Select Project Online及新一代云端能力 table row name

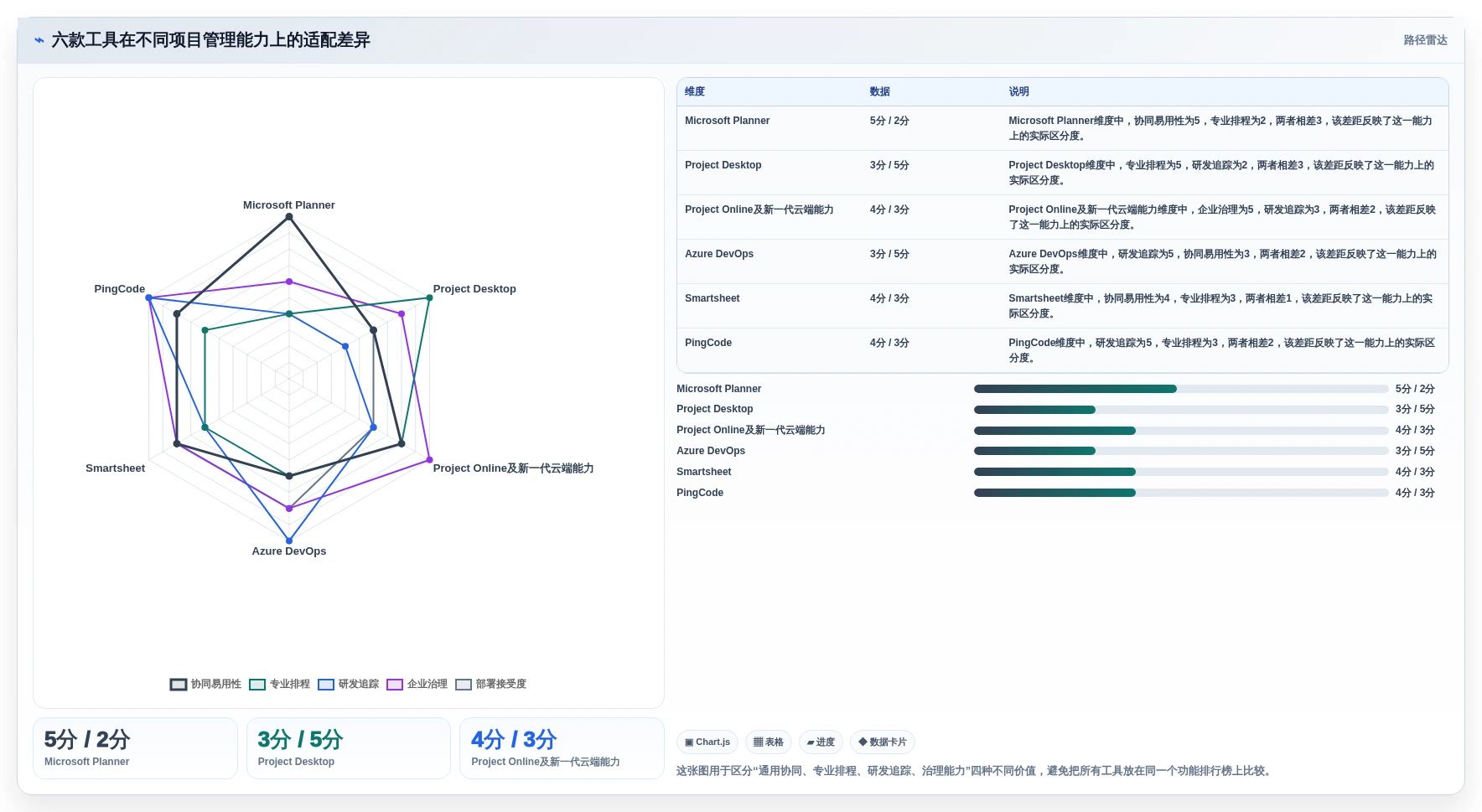click(x=759, y=209)
